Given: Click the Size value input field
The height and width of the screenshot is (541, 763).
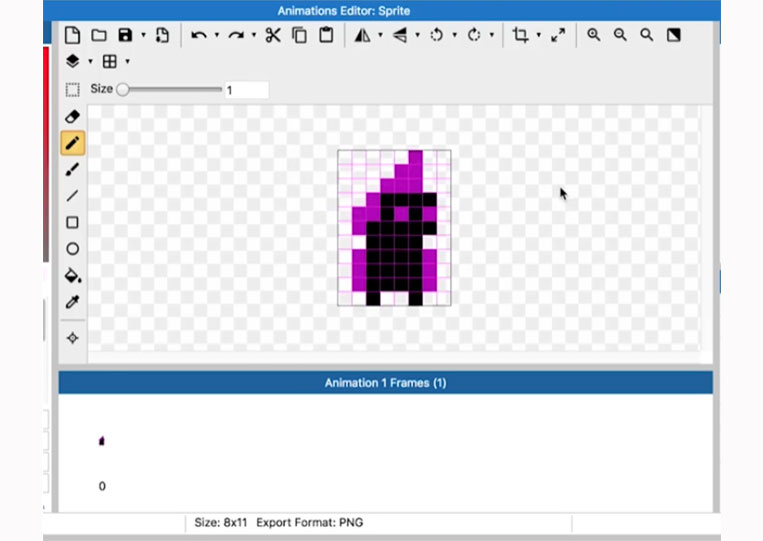Looking at the screenshot, I should (x=247, y=90).
